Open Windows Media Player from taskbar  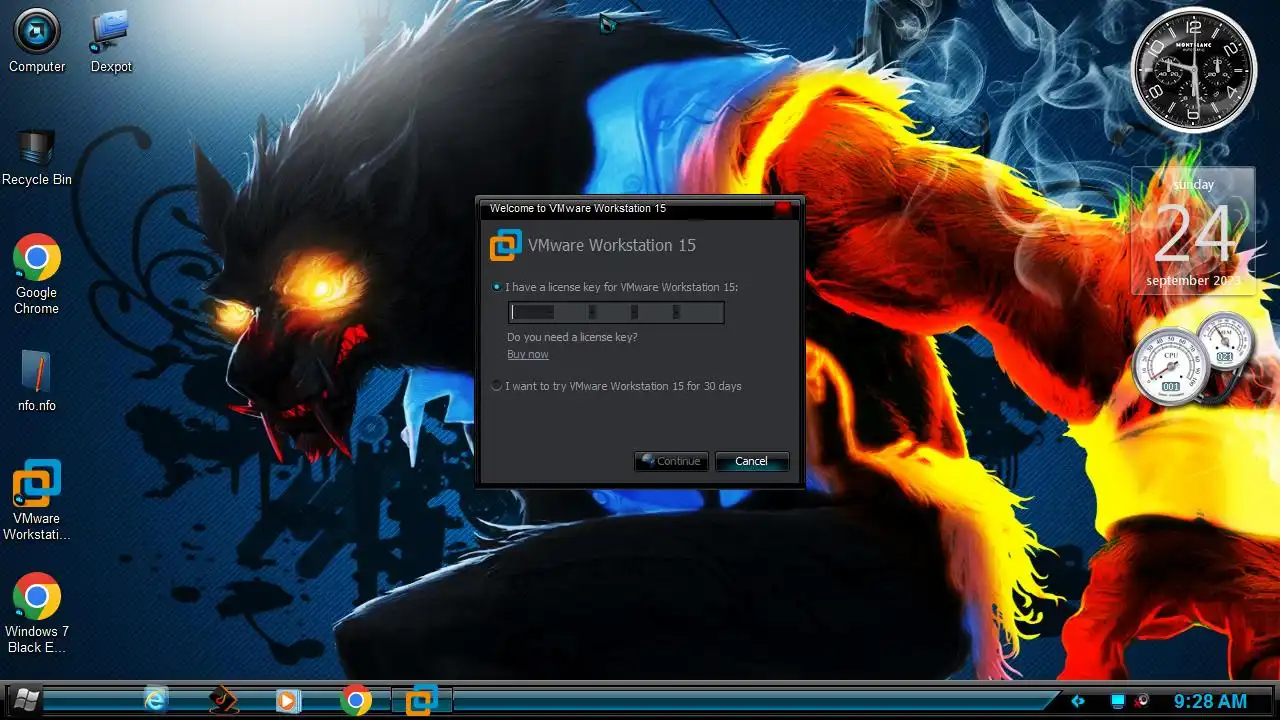point(287,700)
